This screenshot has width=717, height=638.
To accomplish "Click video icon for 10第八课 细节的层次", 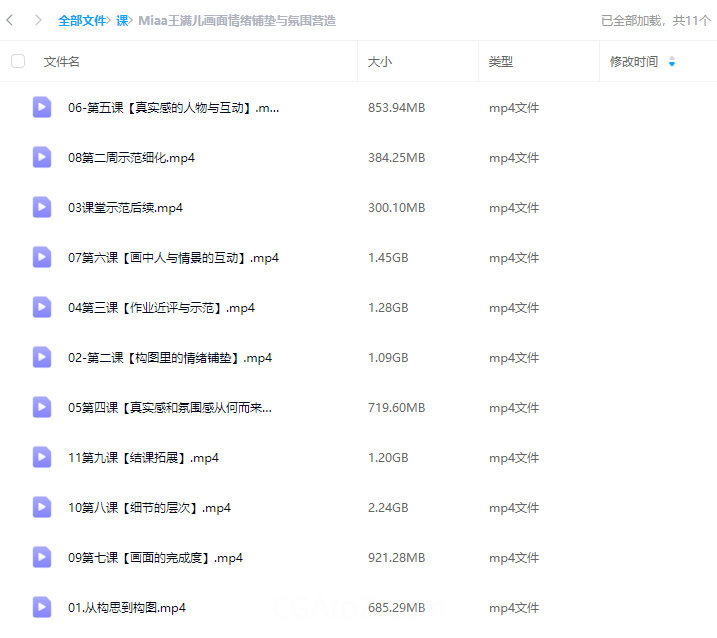I will pyautogui.click(x=41, y=507).
